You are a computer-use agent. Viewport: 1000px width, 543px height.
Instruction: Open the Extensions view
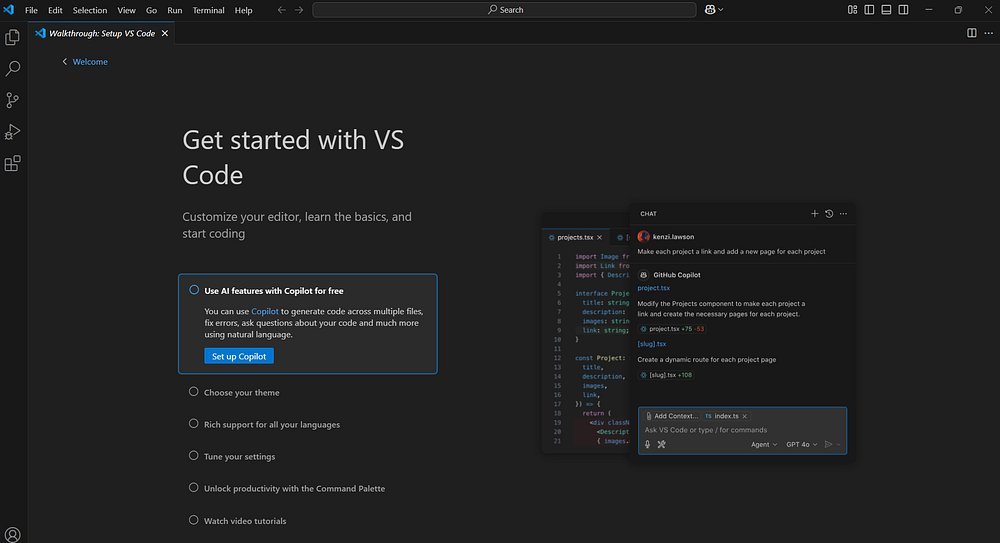(13, 164)
